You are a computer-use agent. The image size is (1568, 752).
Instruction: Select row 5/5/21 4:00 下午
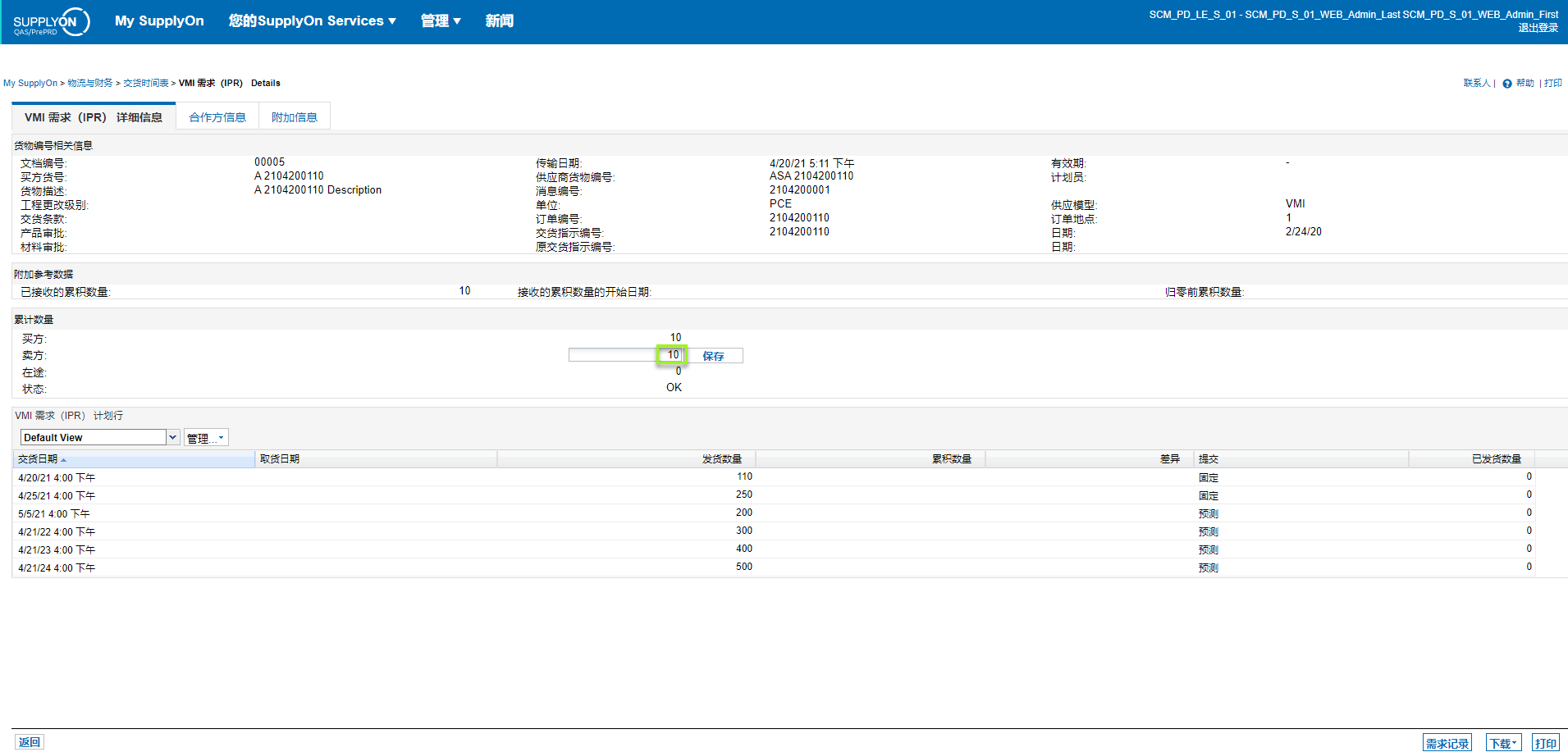pyautogui.click(x=773, y=513)
